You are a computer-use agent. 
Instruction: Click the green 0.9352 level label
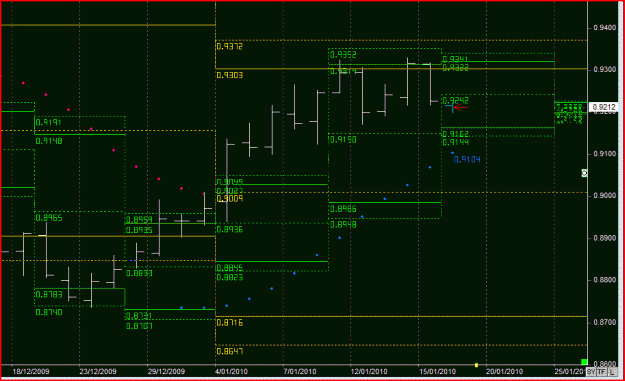click(x=343, y=55)
